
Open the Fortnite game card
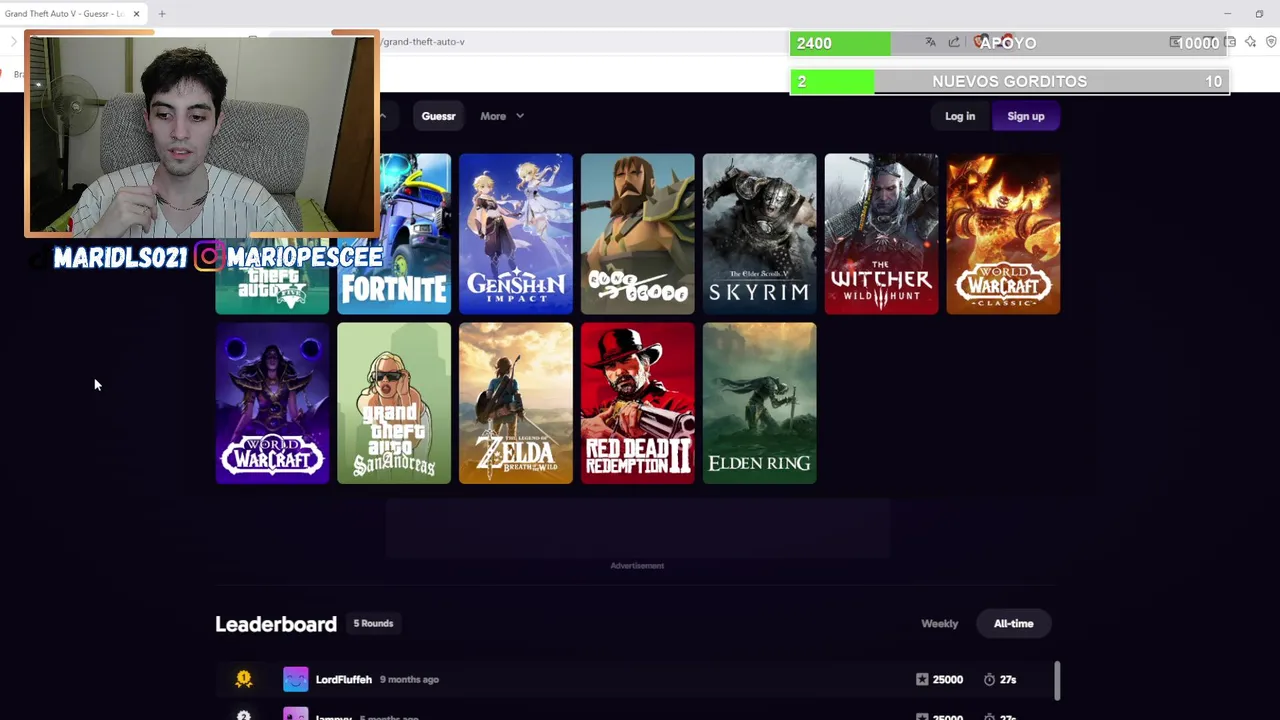point(394,234)
